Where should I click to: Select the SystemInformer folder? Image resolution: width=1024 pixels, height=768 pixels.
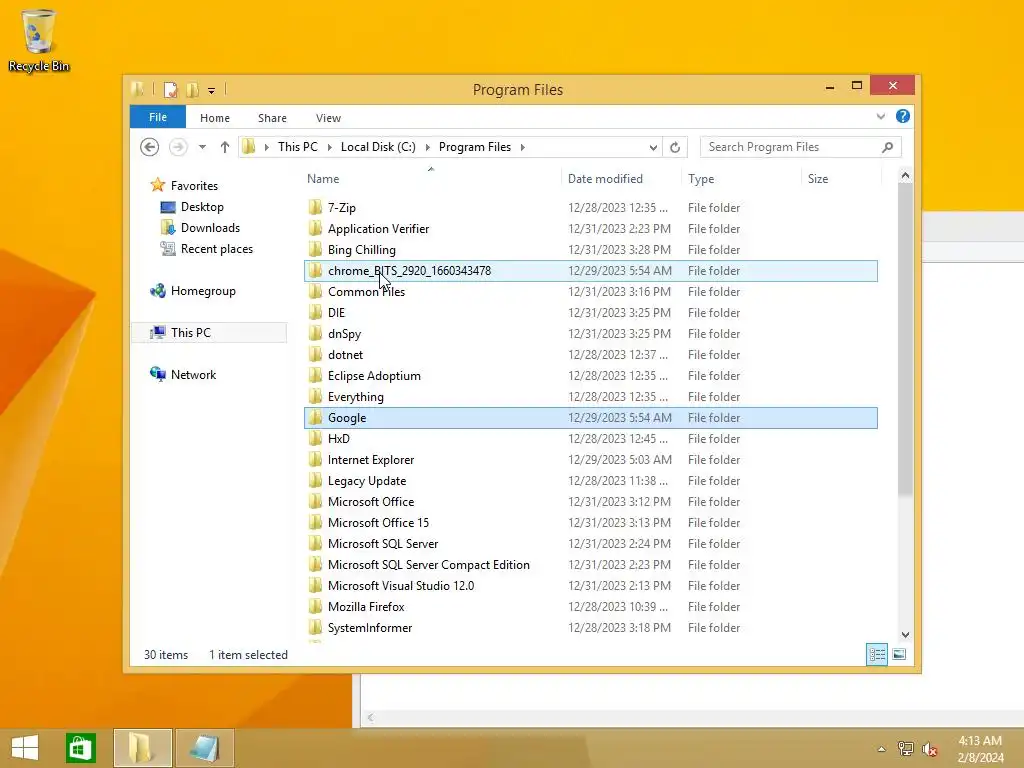click(591, 628)
